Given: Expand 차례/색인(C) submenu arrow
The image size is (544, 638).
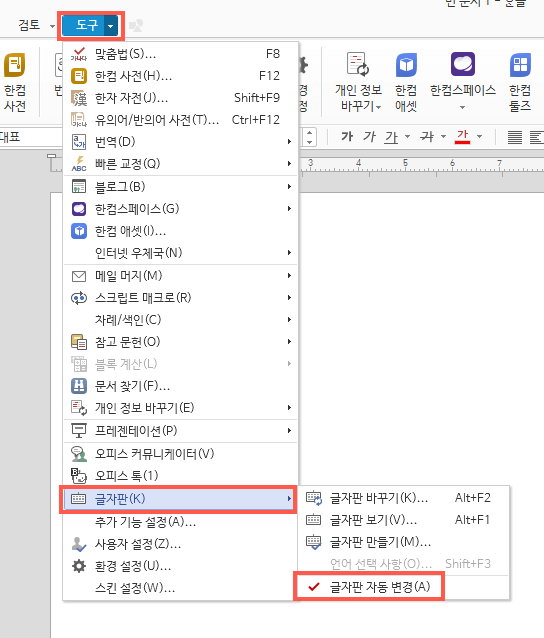Looking at the screenshot, I should [x=289, y=320].
